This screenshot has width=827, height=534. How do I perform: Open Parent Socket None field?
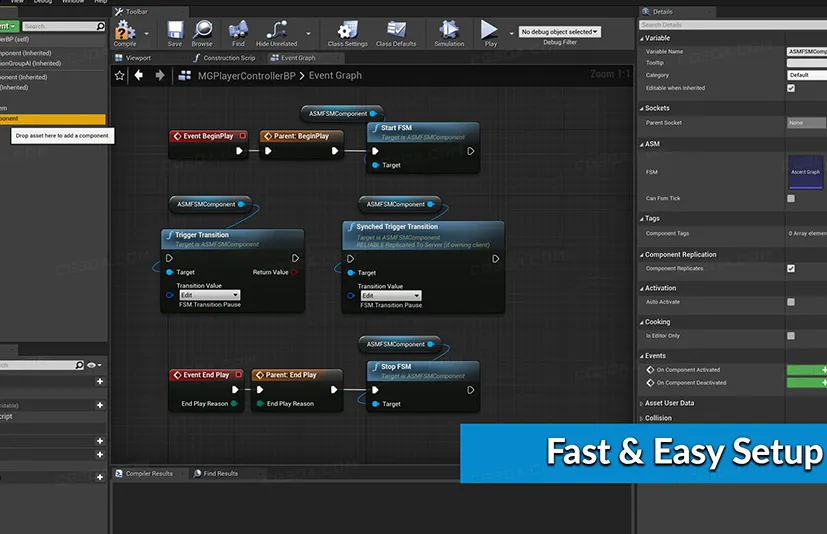pyautogui.click(x=806, y=122)
